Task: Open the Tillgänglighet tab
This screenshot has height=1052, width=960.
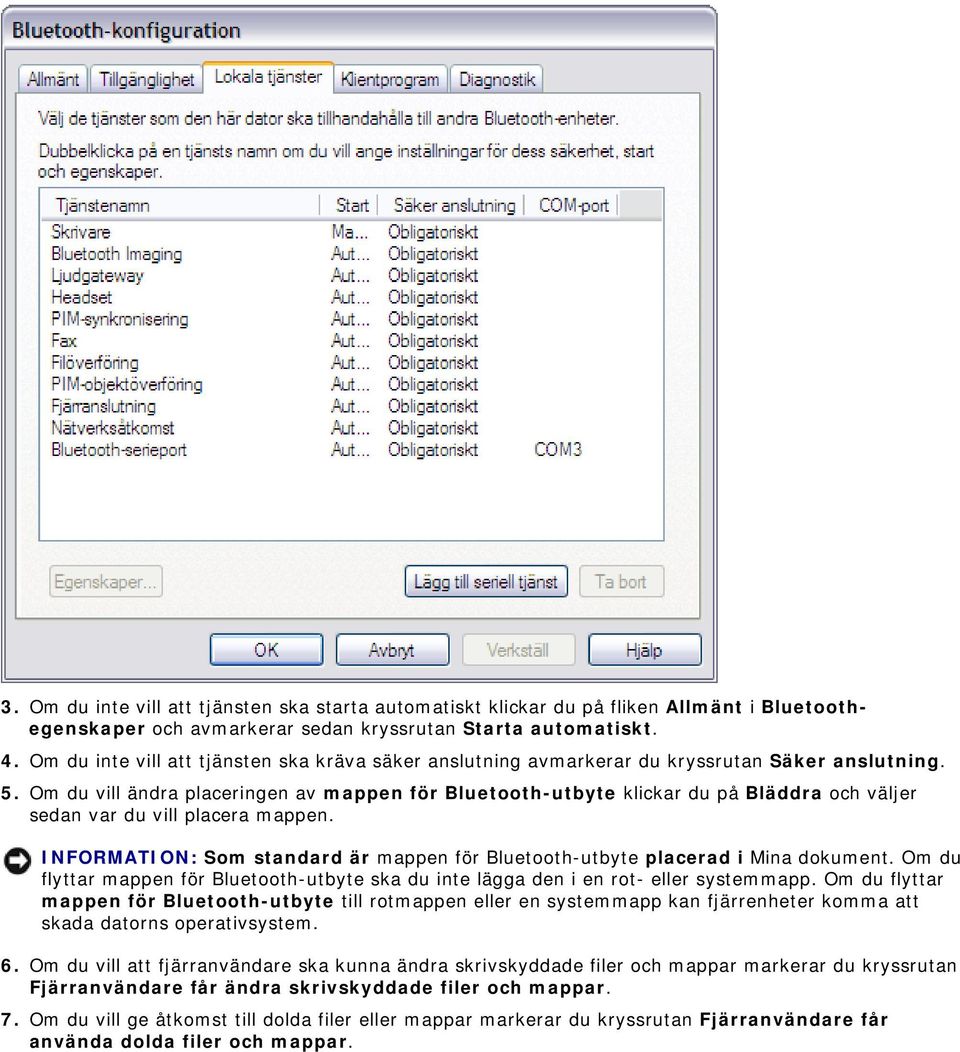Action: pos(146,80)
